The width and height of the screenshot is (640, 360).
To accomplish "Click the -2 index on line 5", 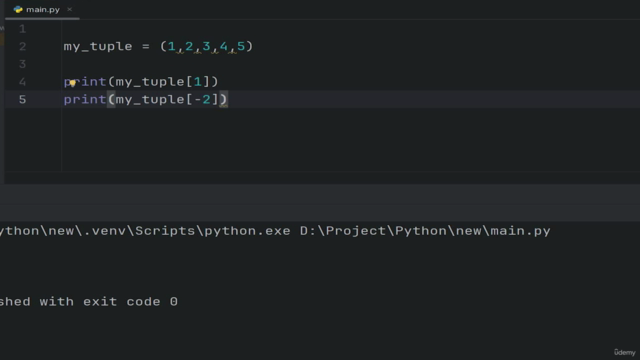I will (202, 99).
